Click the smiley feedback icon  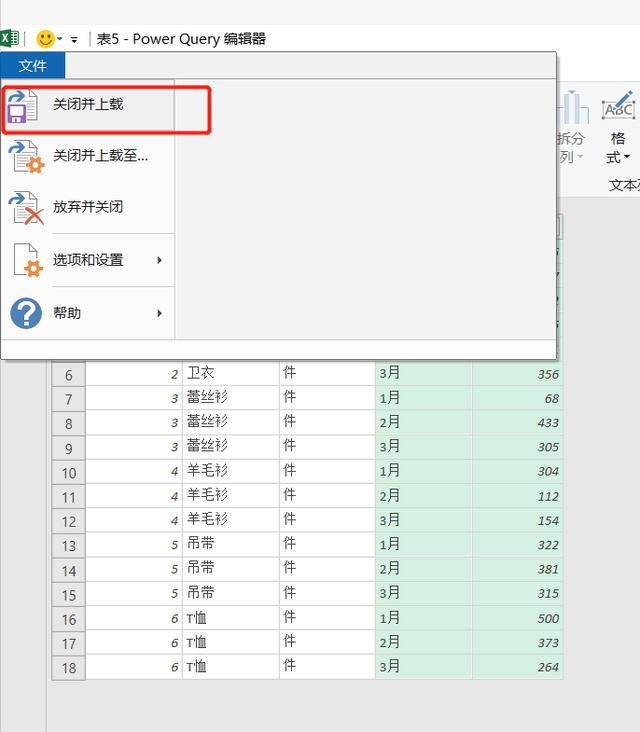click(45, 39)
